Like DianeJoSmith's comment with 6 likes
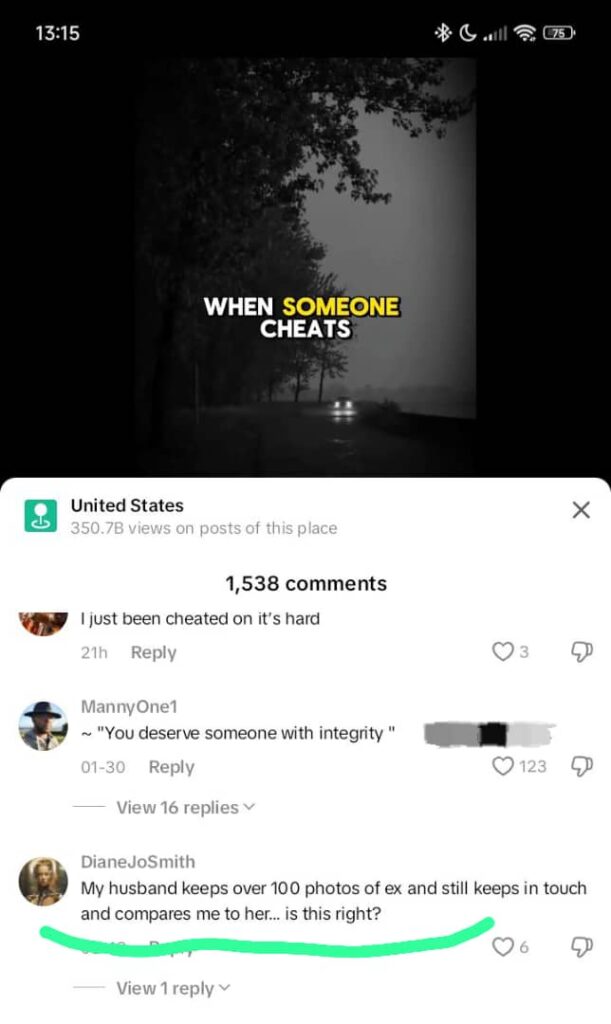The width and height of the screenshot is (611, 1024). (502, 946)
